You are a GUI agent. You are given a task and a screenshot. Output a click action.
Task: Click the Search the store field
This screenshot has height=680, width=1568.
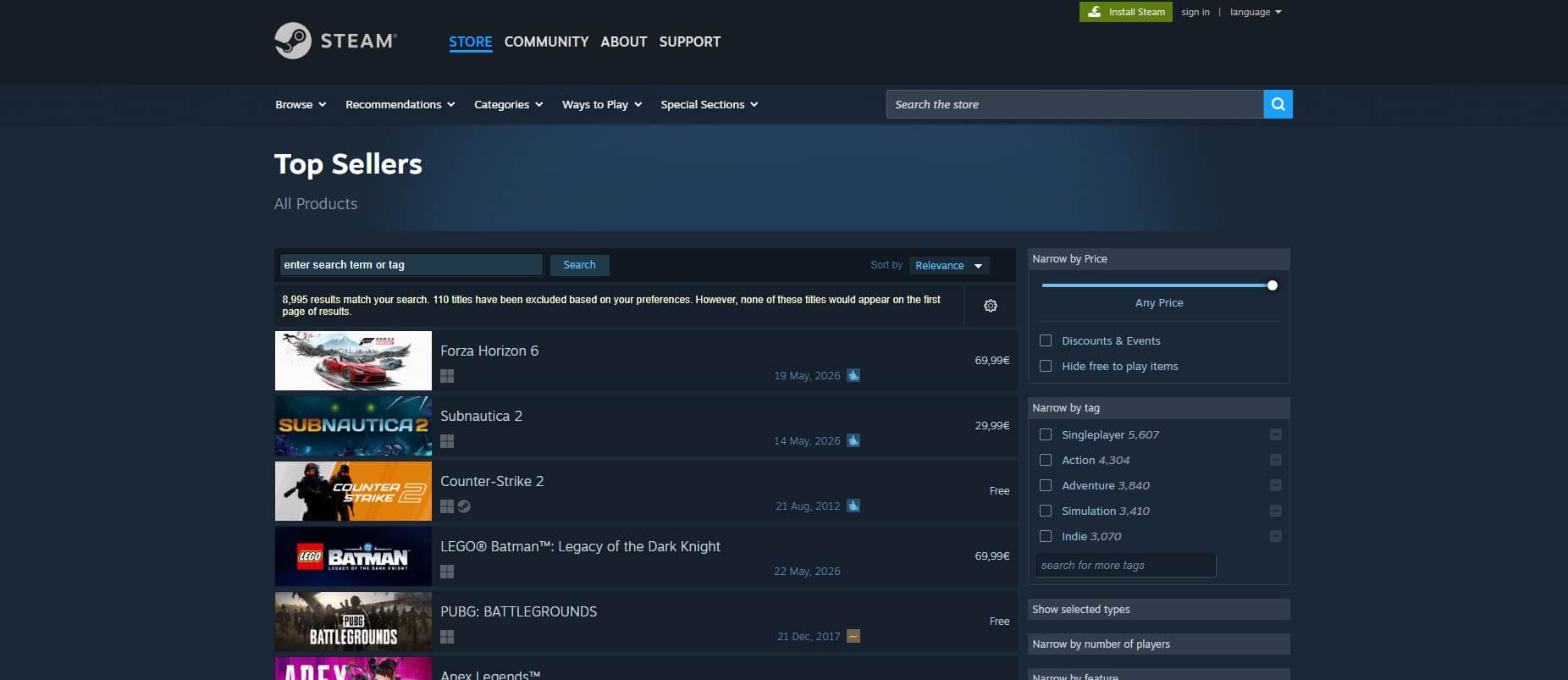pyautogui.click(x=1074, y=104)
